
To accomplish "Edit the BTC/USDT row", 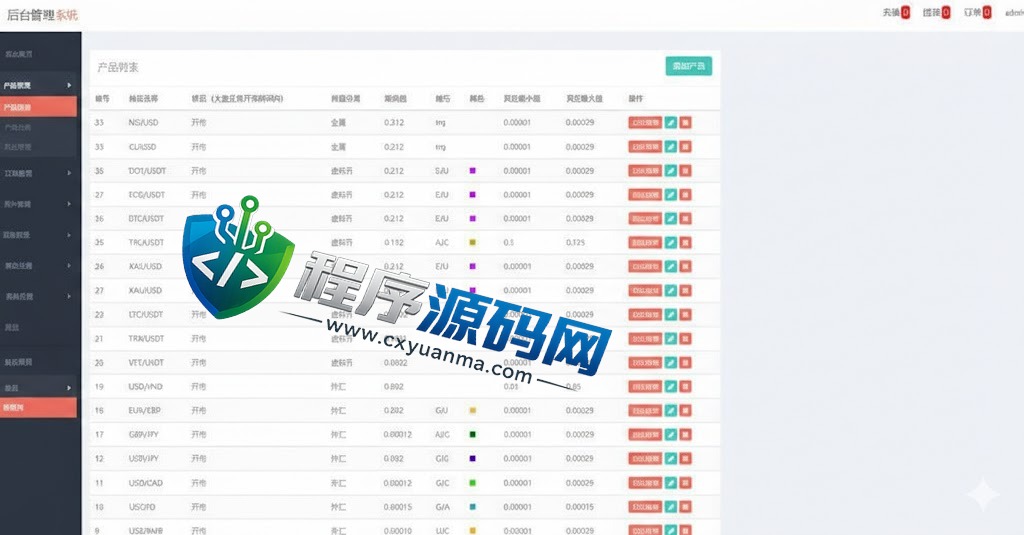I will pyautogui.click(x=671, y=218).
